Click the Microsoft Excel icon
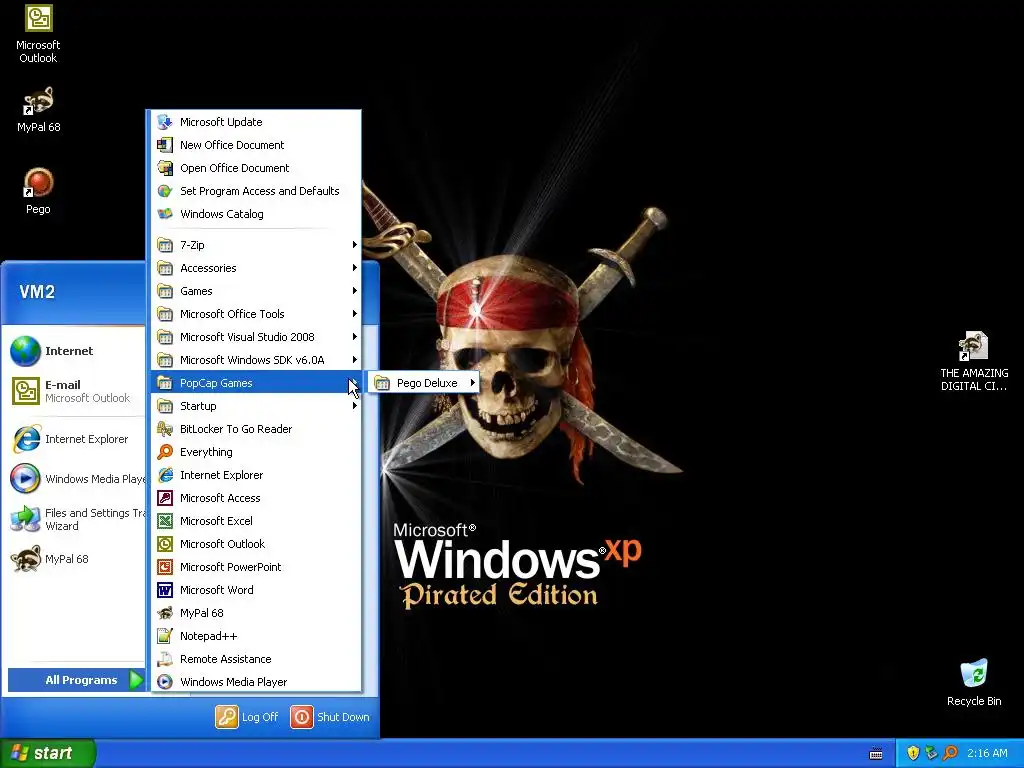Screen dimensions: 1024x768 (165, 520)
